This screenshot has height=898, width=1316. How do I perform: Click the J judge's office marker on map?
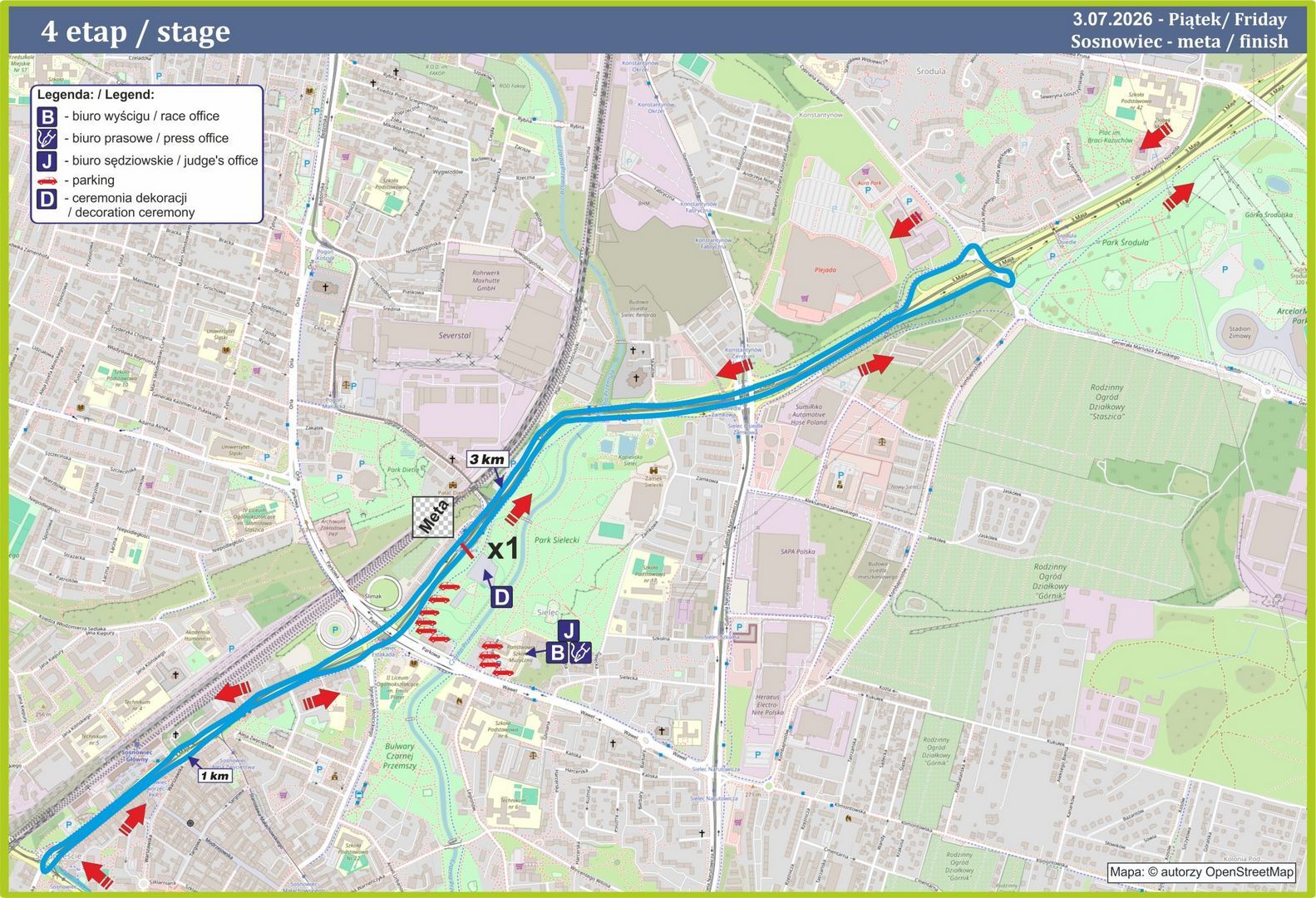[x=569, y=631]
